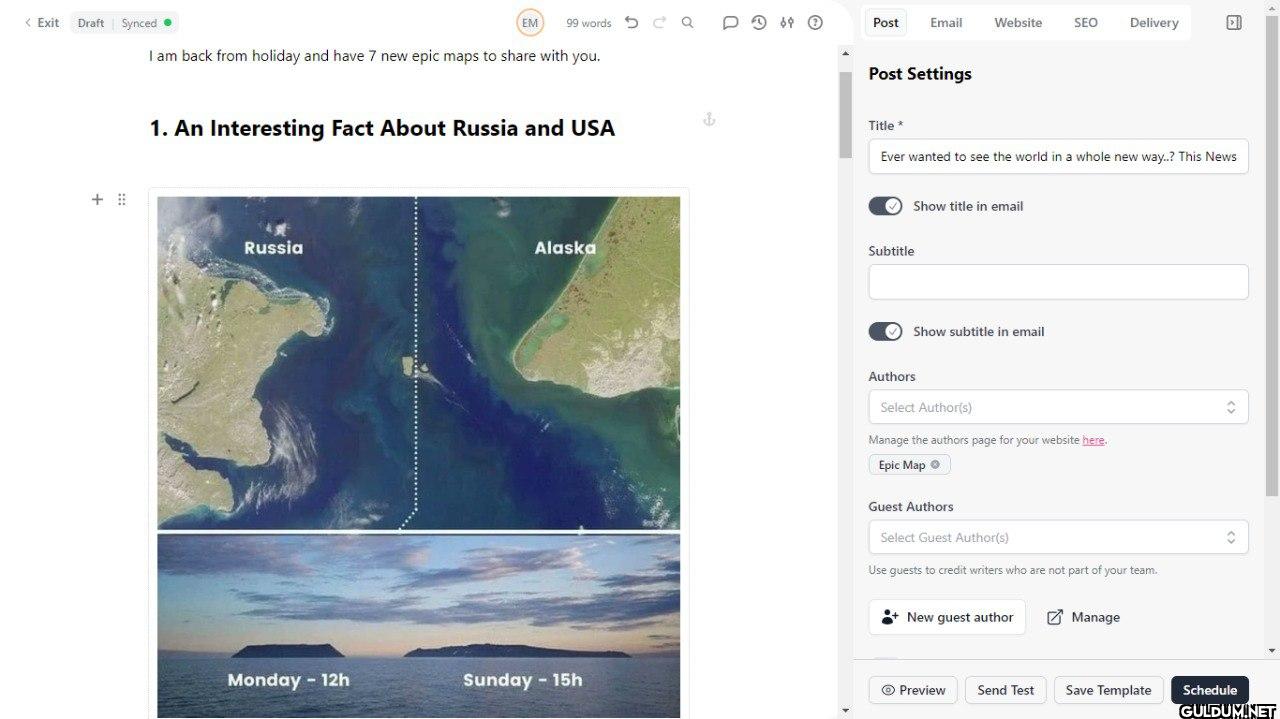Click into the Subtitle input field

[x=1058, y=282]
